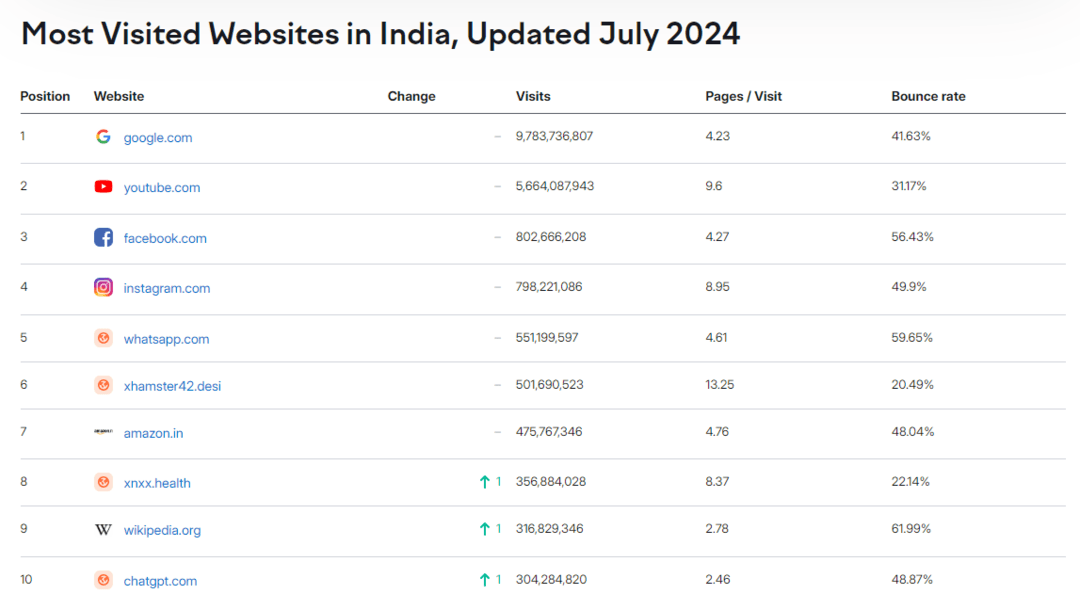Click the green up arrow for wikipedia.org
Screen dimensions: 1080x594
pyautogui.click(x=485, y=529)
